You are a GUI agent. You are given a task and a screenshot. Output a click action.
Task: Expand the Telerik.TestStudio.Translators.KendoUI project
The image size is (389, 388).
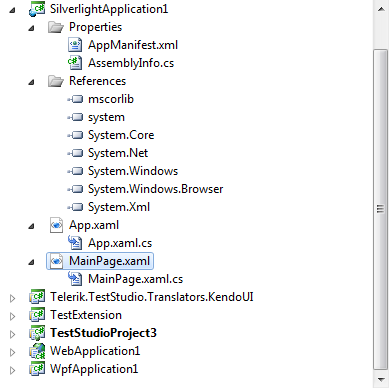(x=13, y=298)
